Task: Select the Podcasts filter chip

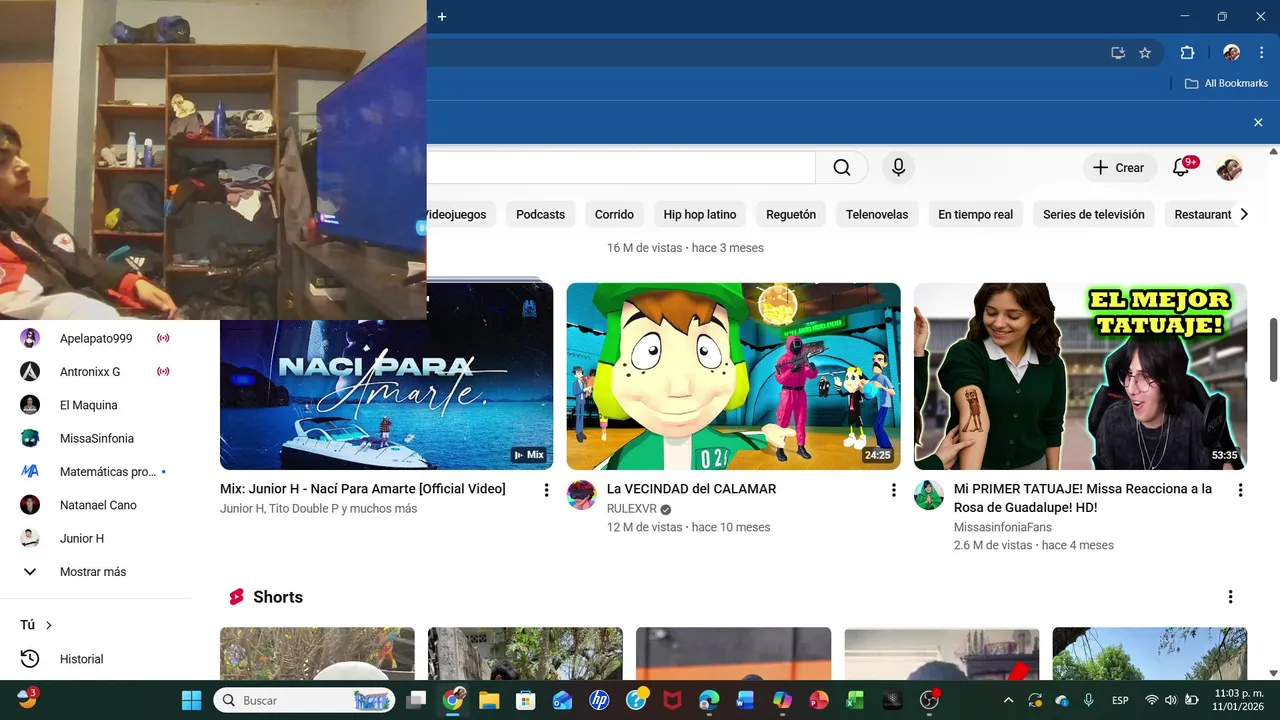Action: pyautogui.click(x=540, y=214)
